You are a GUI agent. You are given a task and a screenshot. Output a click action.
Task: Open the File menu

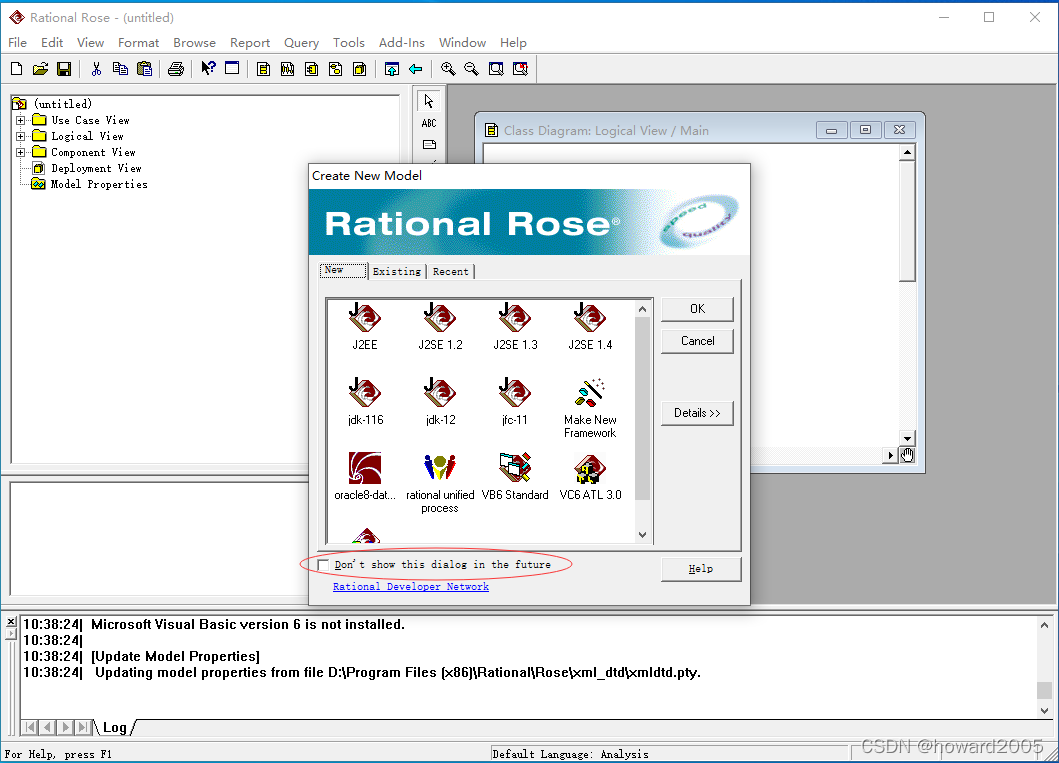(x=18, y=43)
